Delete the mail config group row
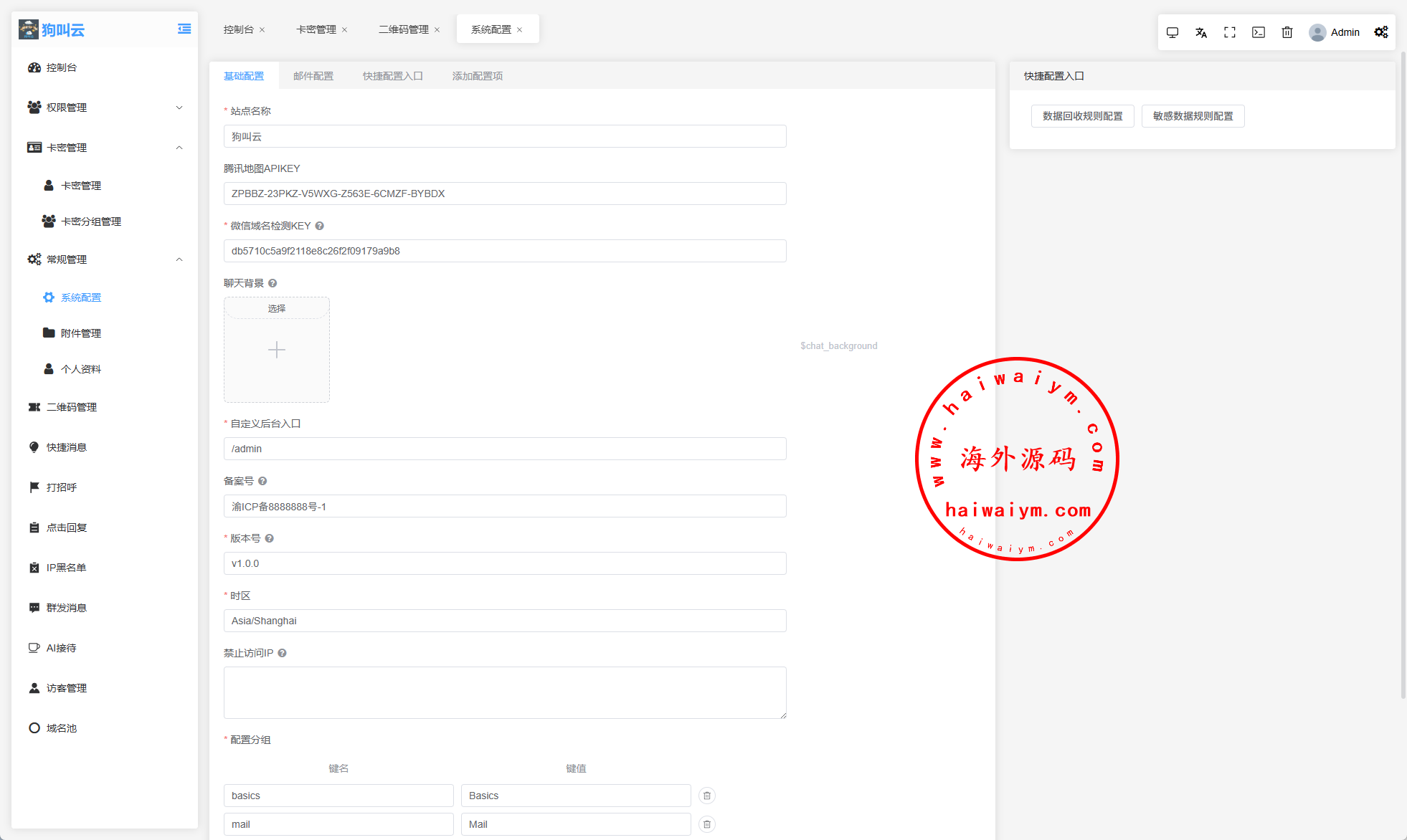1407x840 pixels. 707,824
